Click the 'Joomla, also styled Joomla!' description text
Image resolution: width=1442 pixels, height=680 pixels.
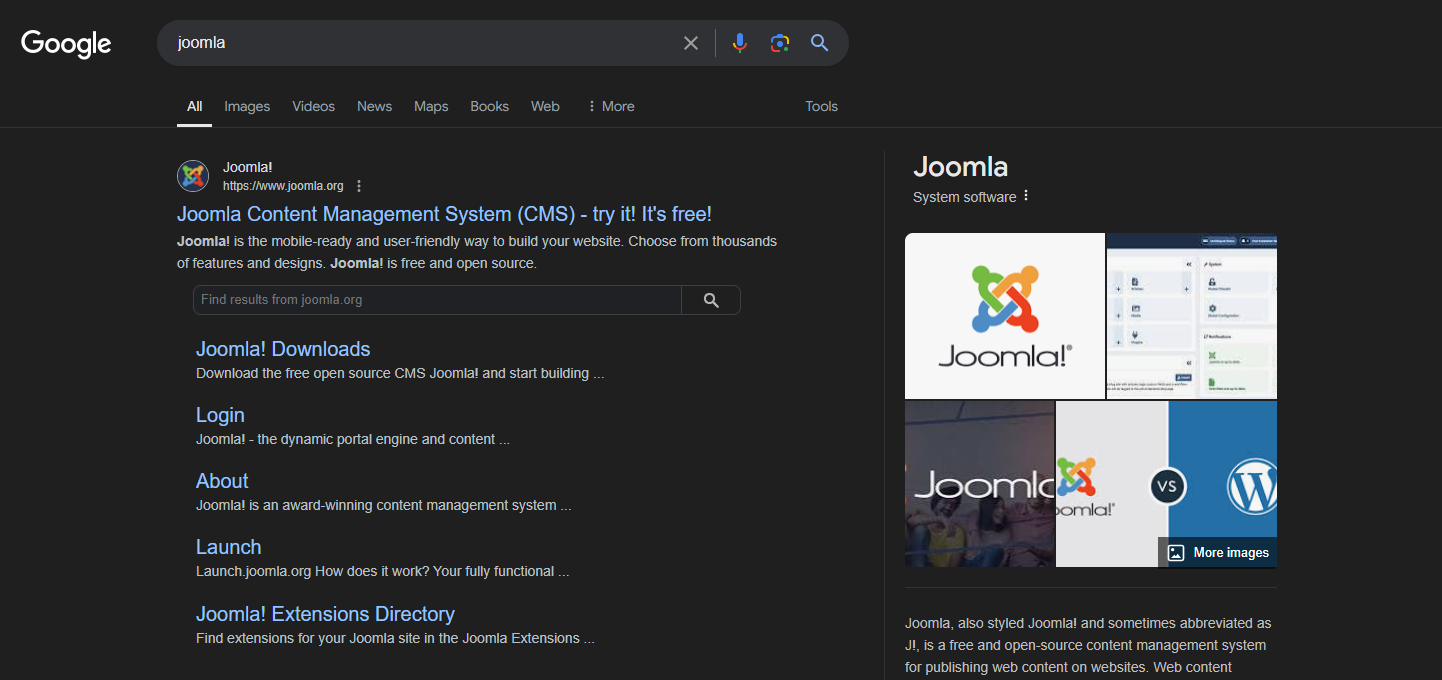(x=1088, y=645)
